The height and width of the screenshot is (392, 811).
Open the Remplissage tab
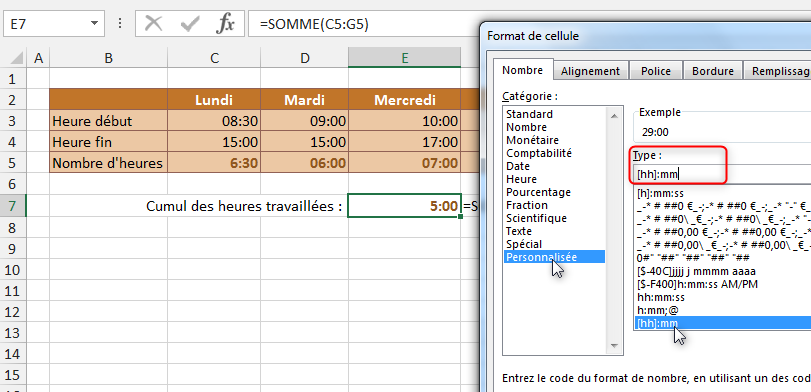pyautogui.click(x=777, y=71)
